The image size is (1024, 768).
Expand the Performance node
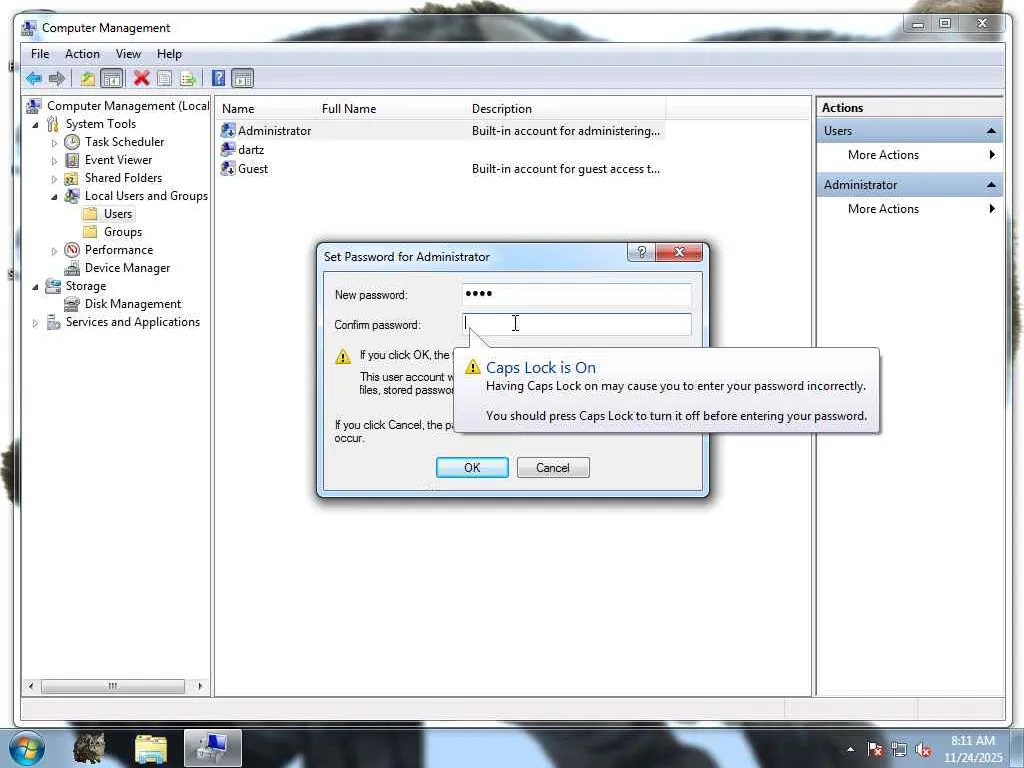coord(54,250)
